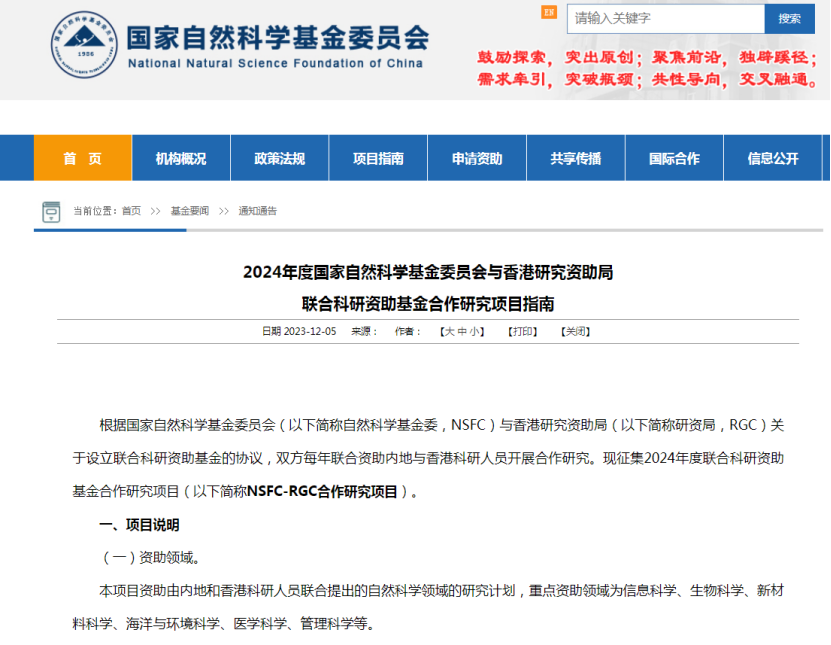This screenshot has width=831, height=645.
Task: Go to the 信息公开 menu
Action: pos(772,158)
